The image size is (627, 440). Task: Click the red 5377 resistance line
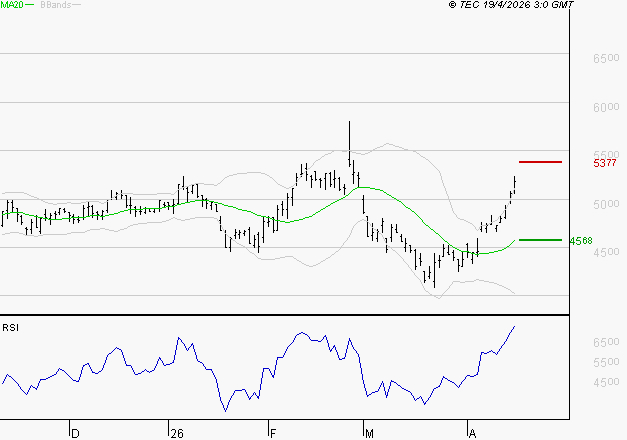(x=540, y=162)
